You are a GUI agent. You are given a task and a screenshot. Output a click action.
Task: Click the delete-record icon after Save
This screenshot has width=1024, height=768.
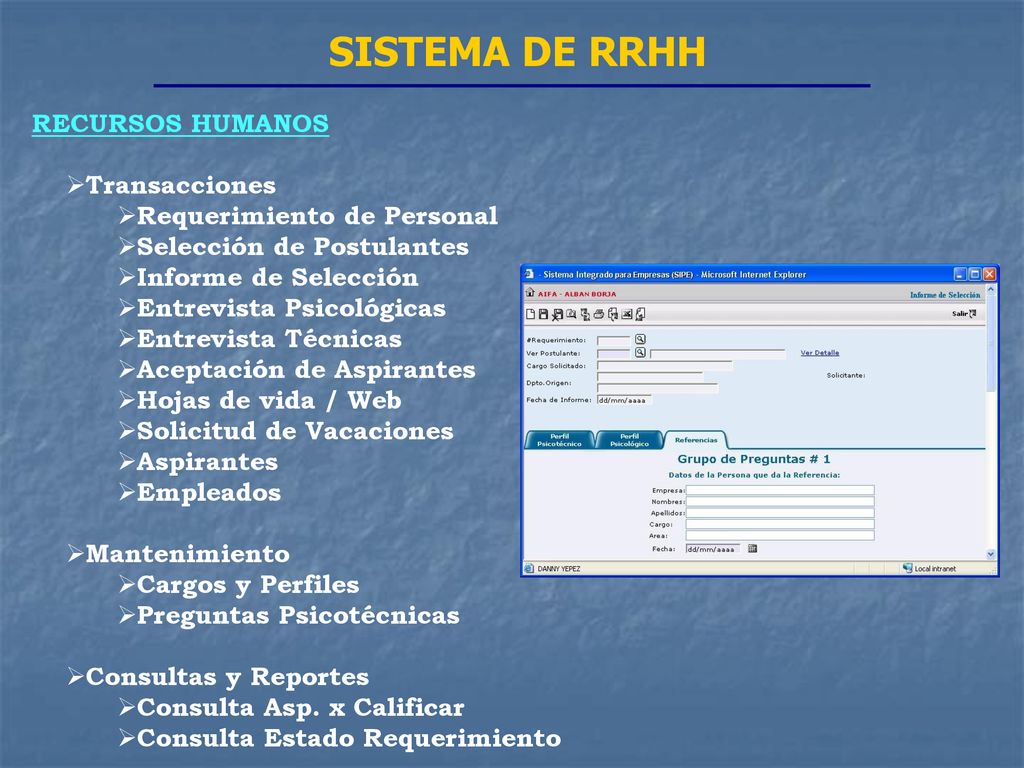[557, 315]
